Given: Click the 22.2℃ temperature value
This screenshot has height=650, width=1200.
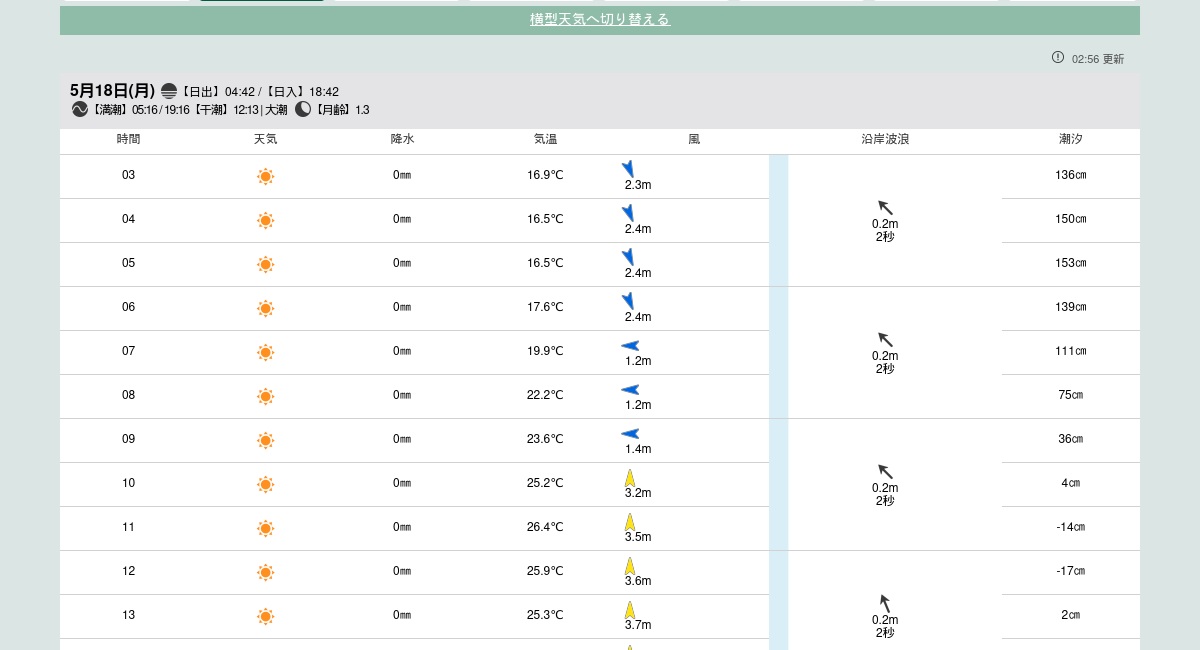Looking at the screenshot, I should pos(545,396).
